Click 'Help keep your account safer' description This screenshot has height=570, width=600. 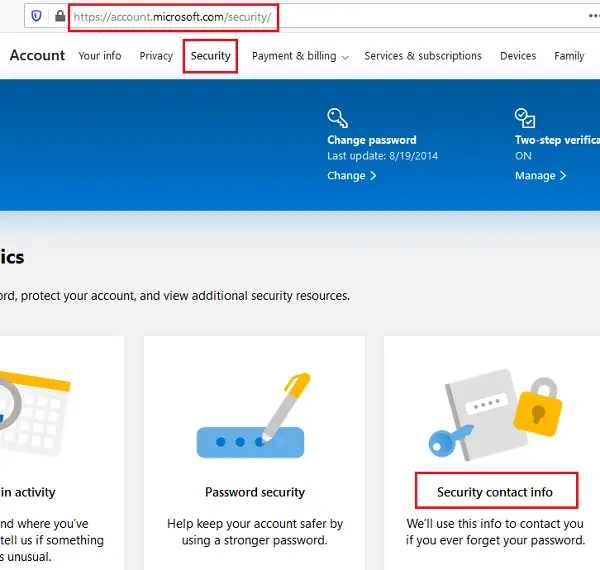tap(255, 532)
